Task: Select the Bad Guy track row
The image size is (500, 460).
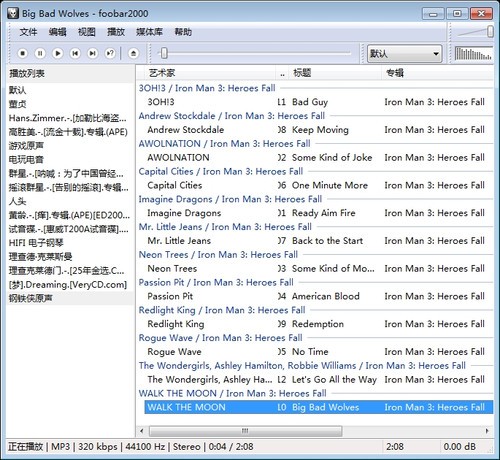Action: pos(318,102)
